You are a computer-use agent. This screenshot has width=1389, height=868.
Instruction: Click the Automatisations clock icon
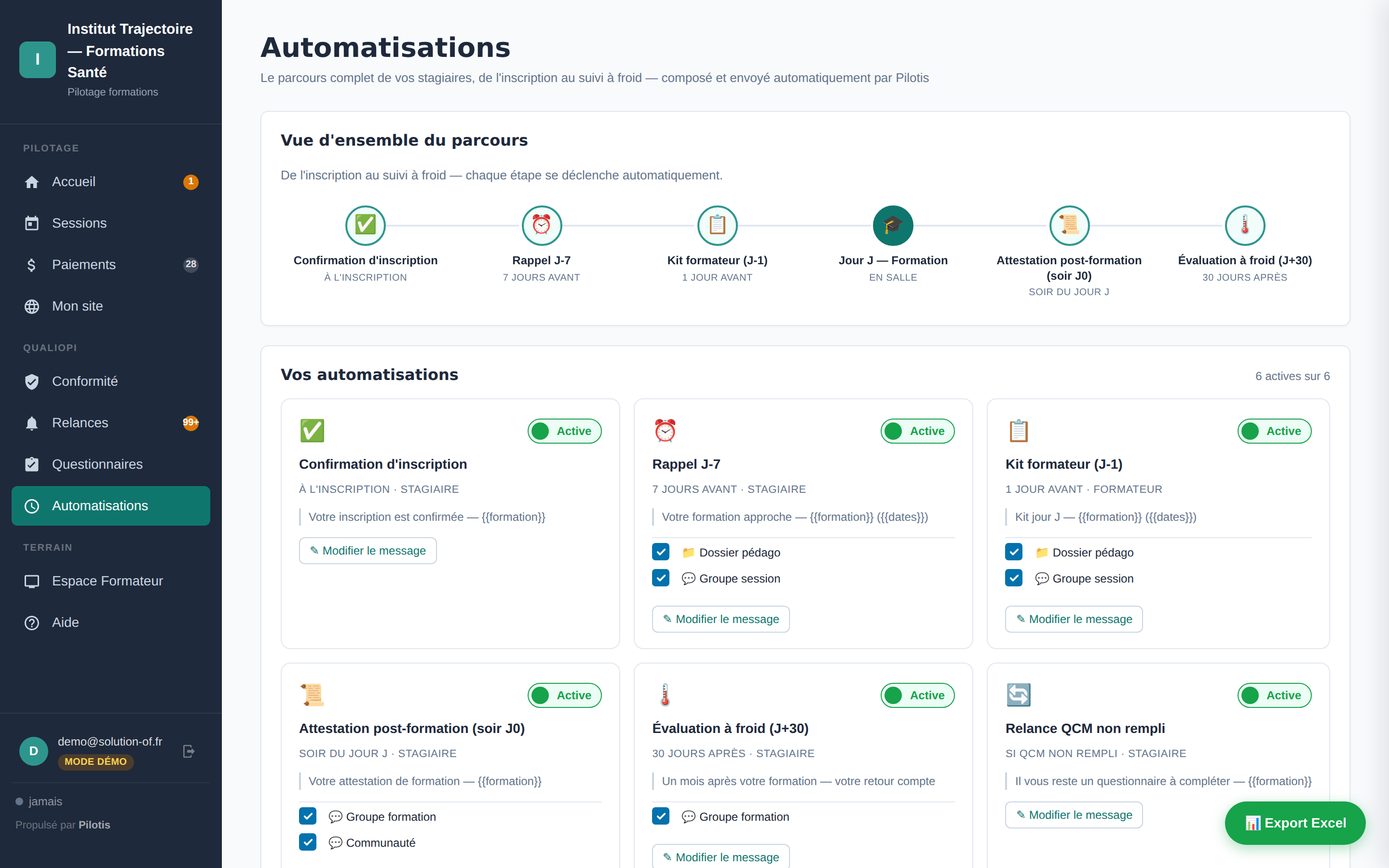point(31,506)
